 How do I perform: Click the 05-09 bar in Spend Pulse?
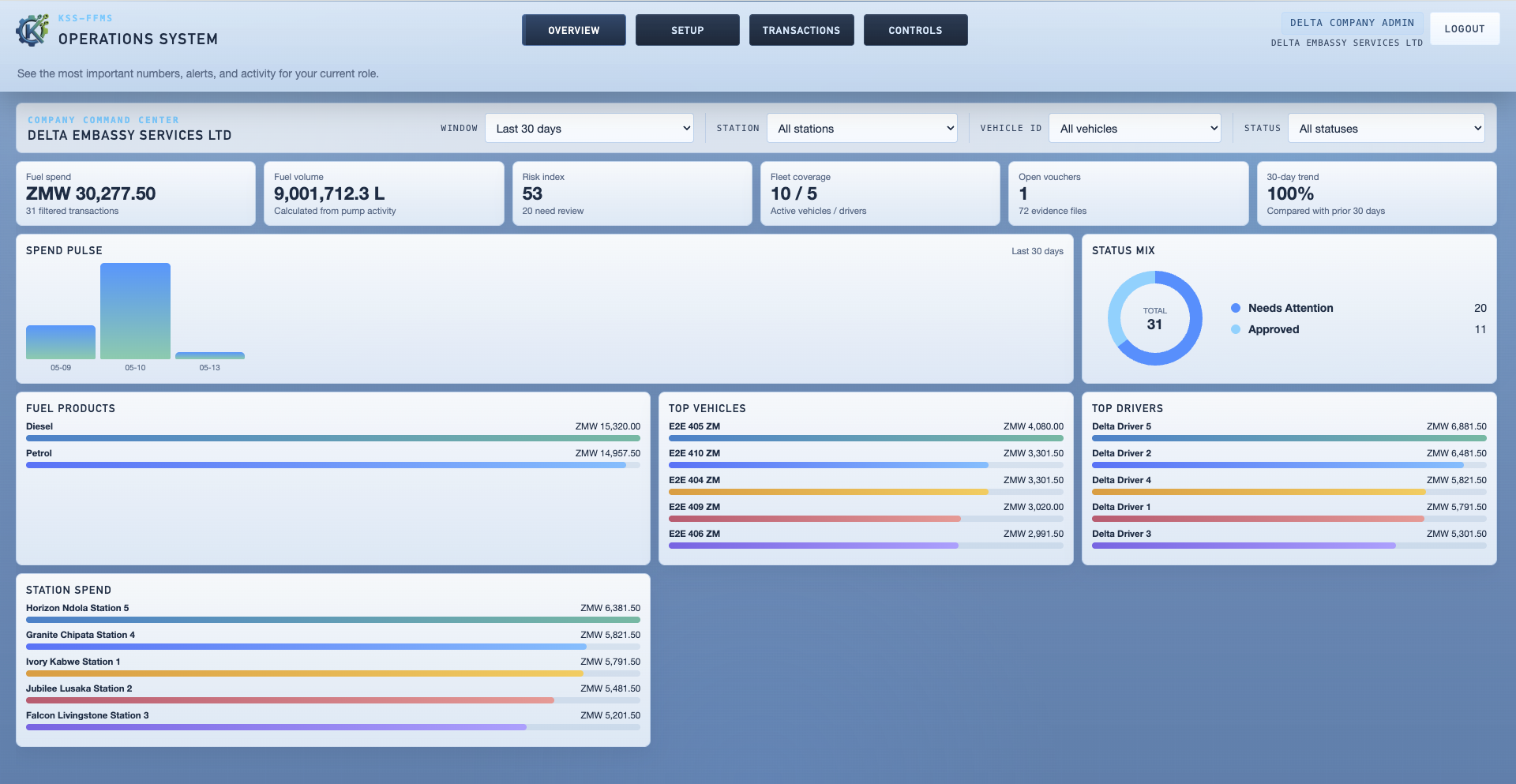coord(61,343)
